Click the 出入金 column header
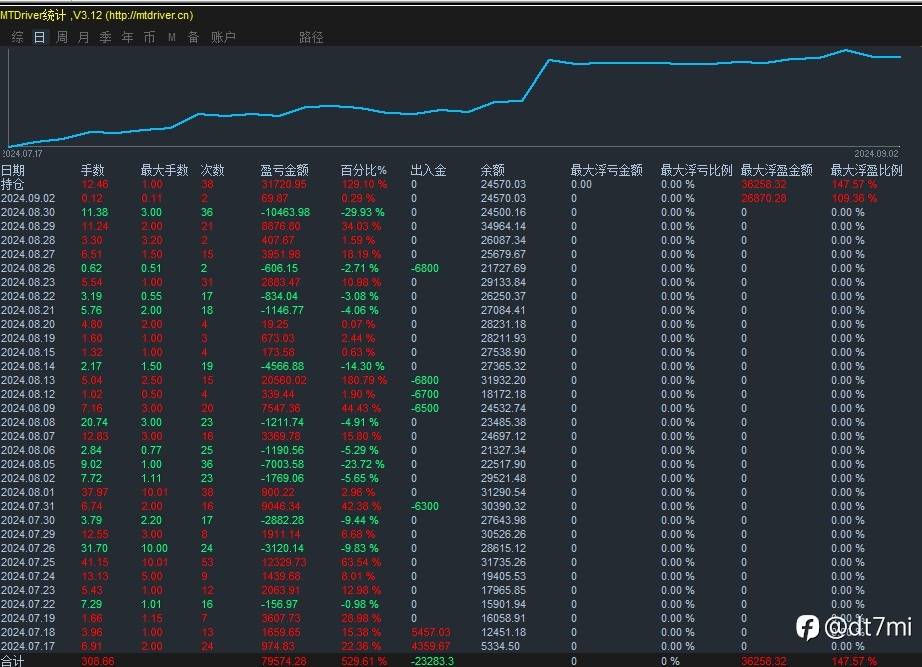Screen dimensions: 922x667 (x=428, y=171)
